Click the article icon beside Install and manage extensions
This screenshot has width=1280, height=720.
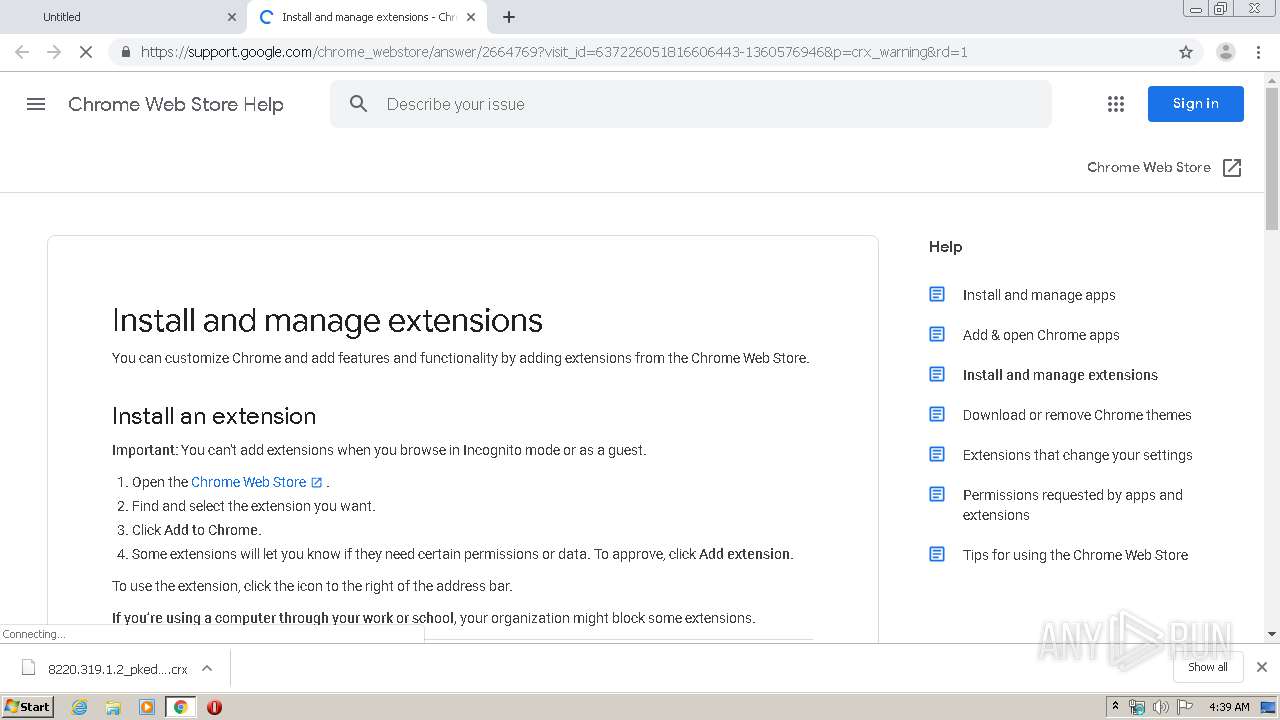coord(937,374)
